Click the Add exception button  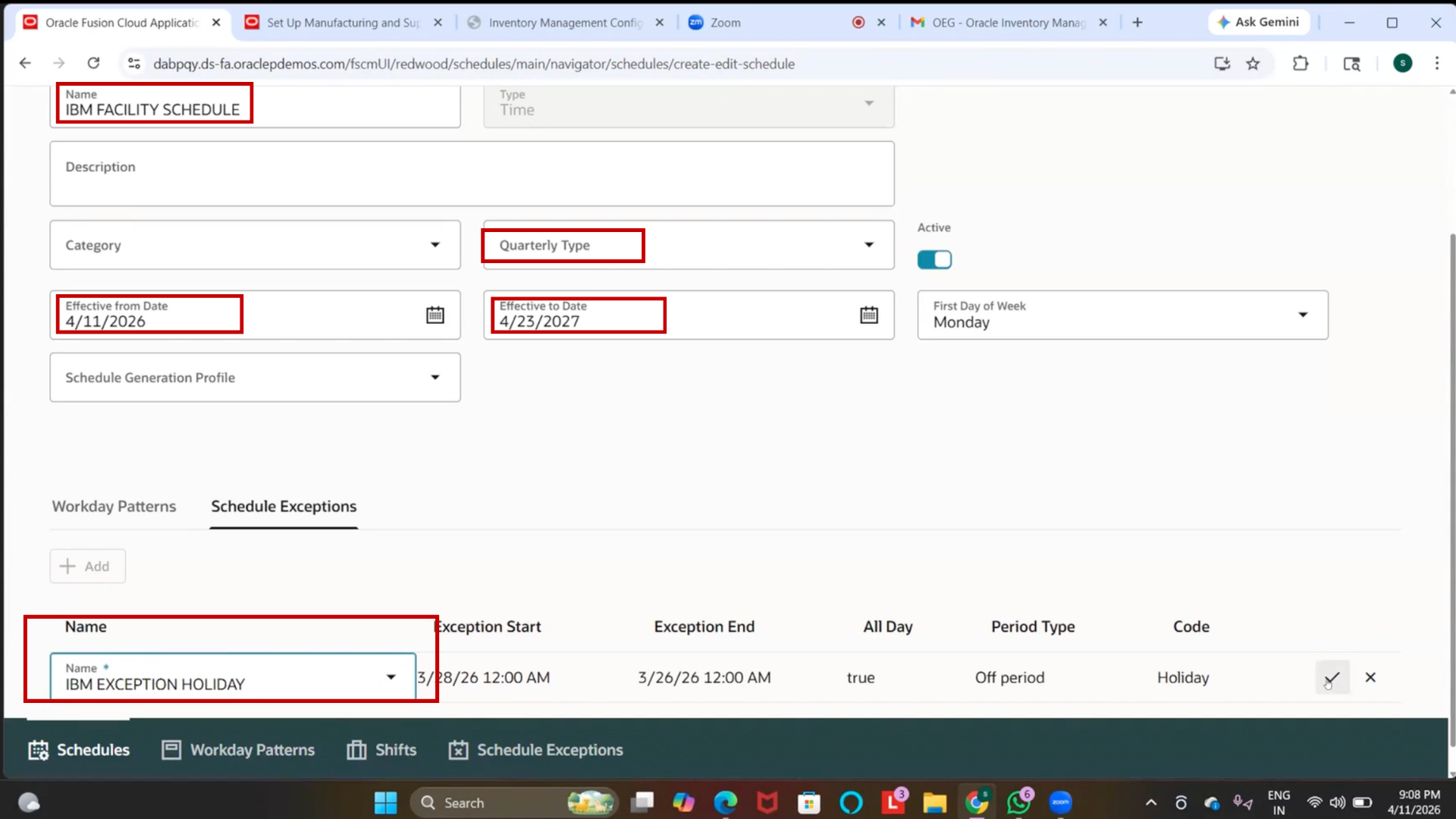tap(88, 566)
